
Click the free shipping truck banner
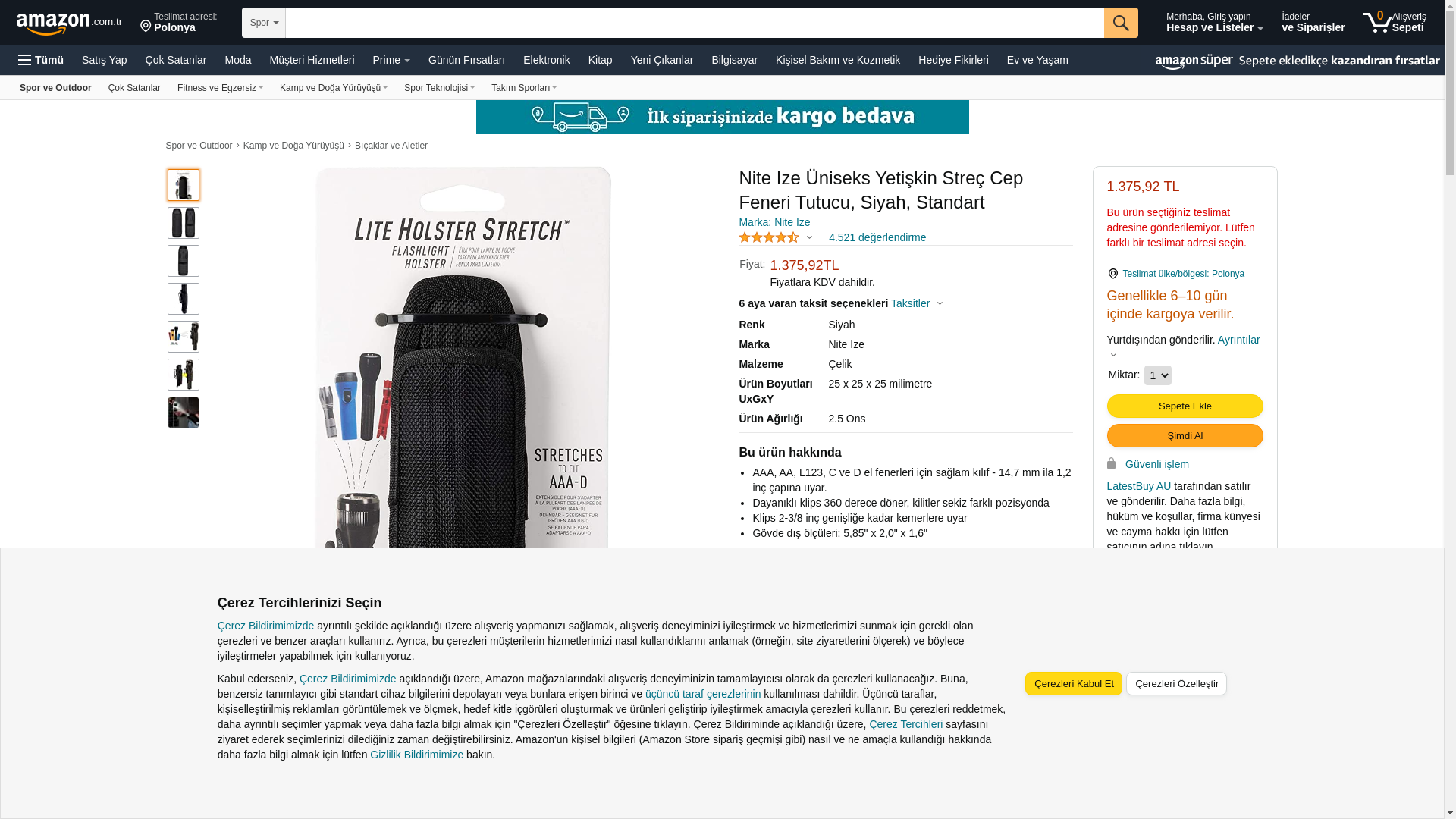722,117
